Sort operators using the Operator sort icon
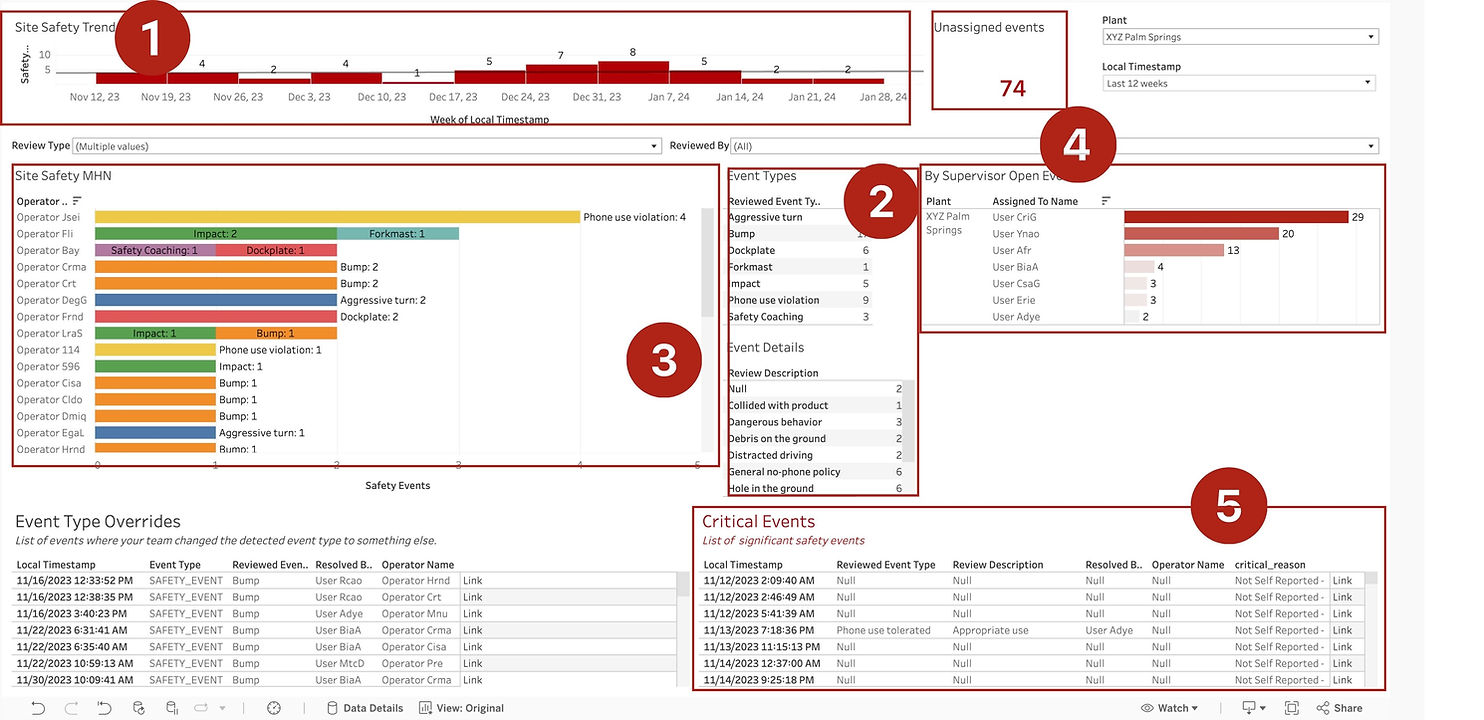Screen dimensions: 1484x720 pyautogui.click(x=78, y=201)
